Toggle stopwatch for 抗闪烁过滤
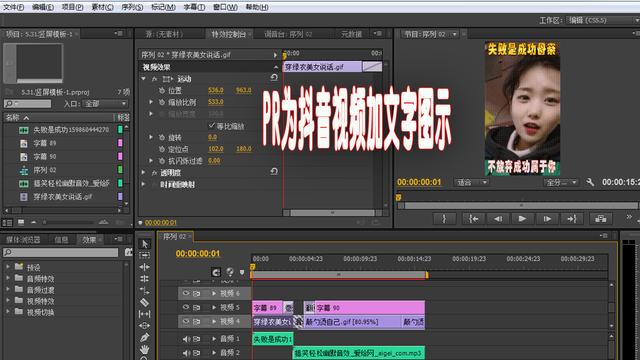This screenshot has width=640, height=360. tap(162, 161)
